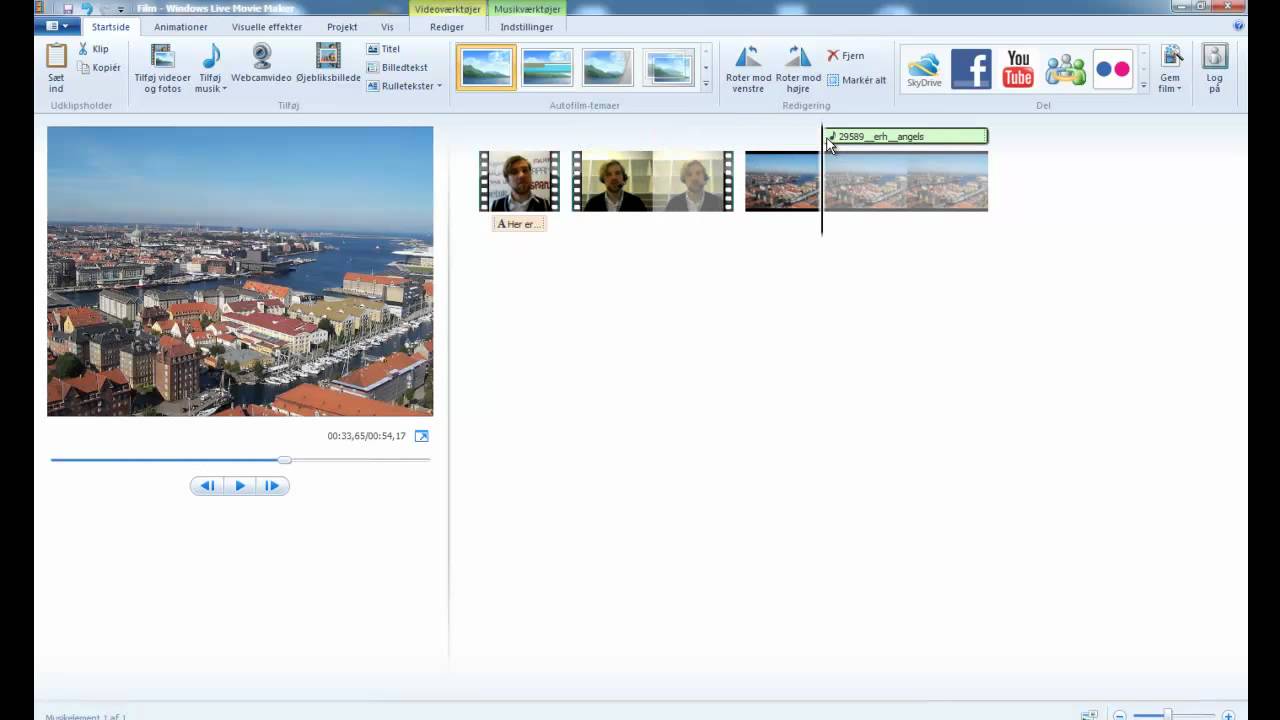Click the zoom out minus button
Image resolution: width=1280 pixels, height=720 pixels.
[x=1120, y=715]
